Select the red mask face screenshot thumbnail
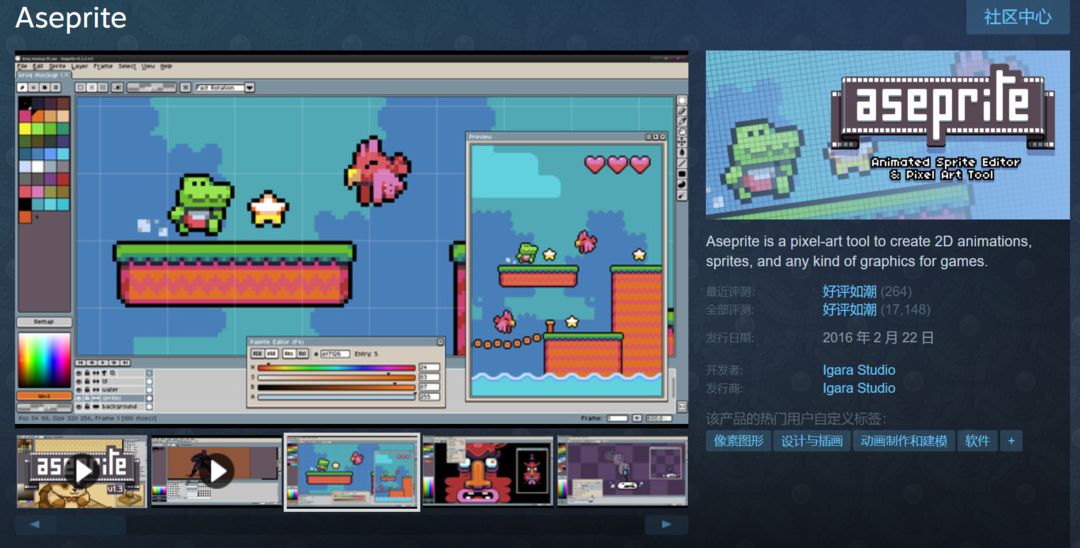1080x548 pixels. pyautogui.click(x=487, y=471)
